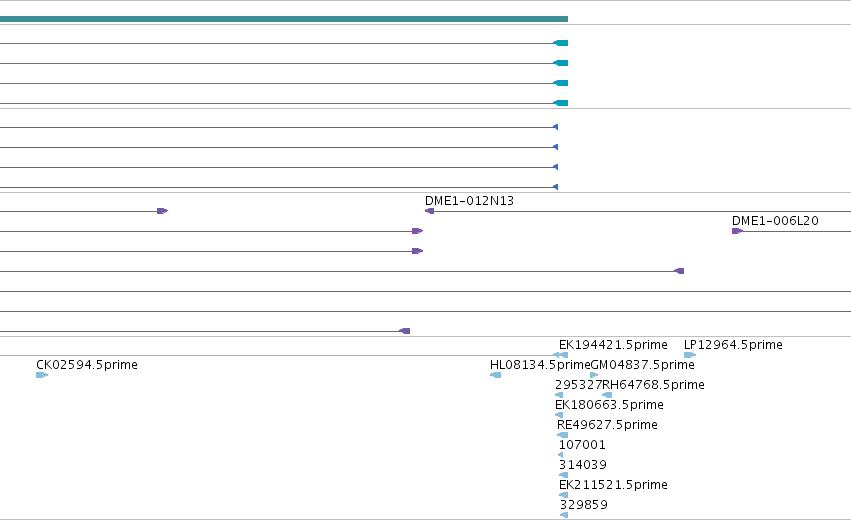The width and height of the screenshot is (851, 520).
Task: Select the 295327 arrow glyph
Action: pyautogui.click(x=559, y=395)
